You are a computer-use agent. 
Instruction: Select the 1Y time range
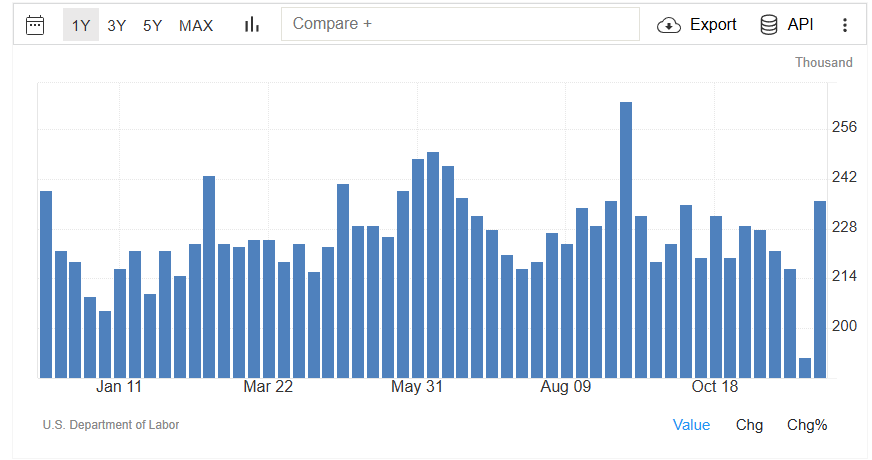coord(81,25)
